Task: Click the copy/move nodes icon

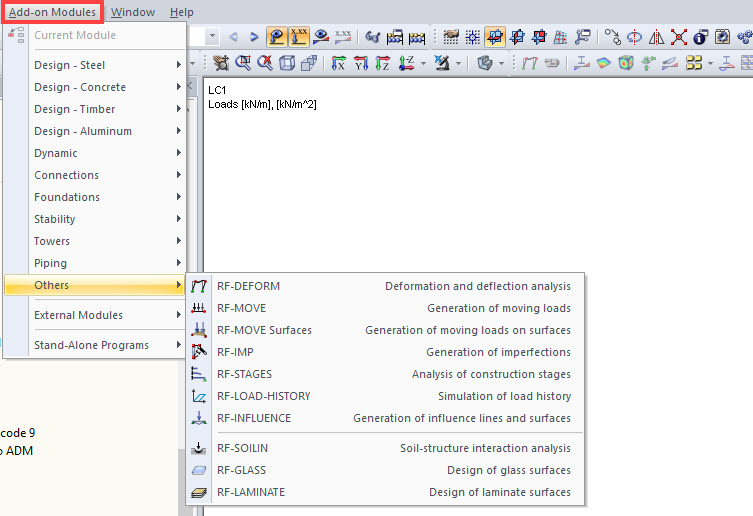Action: coord(612,37)
